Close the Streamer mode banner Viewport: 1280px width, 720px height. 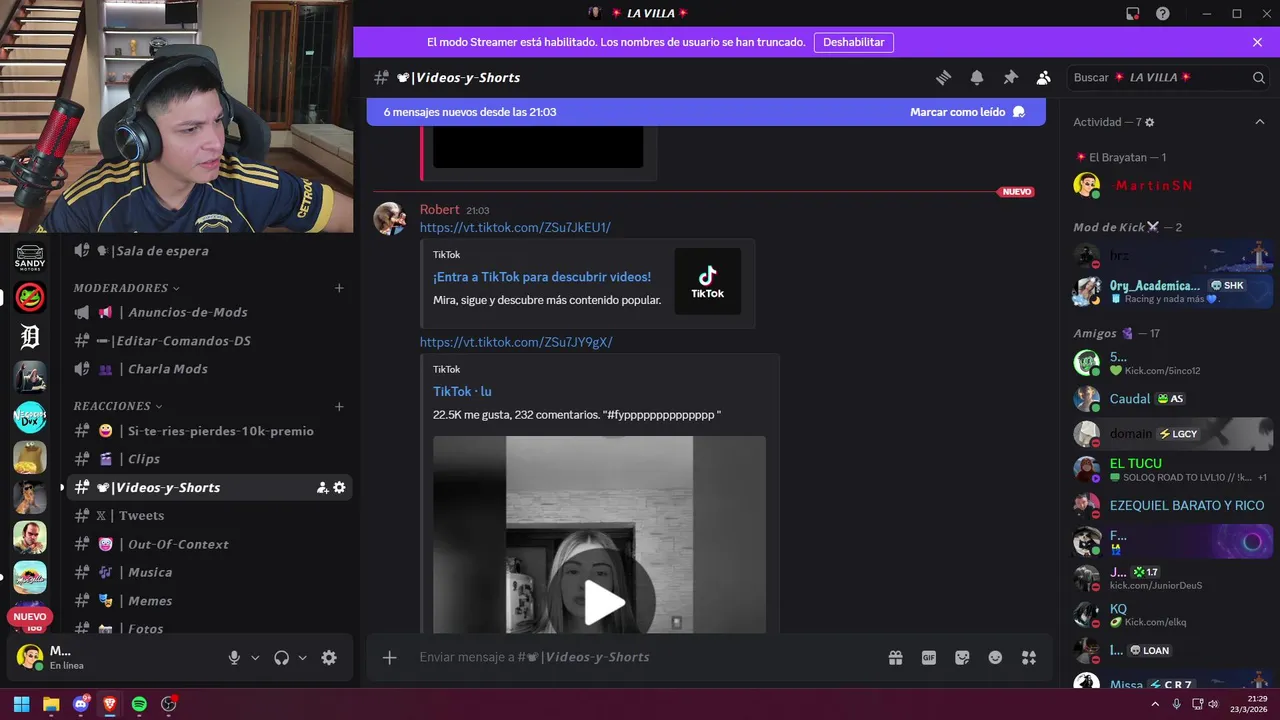coord(1257,42)
